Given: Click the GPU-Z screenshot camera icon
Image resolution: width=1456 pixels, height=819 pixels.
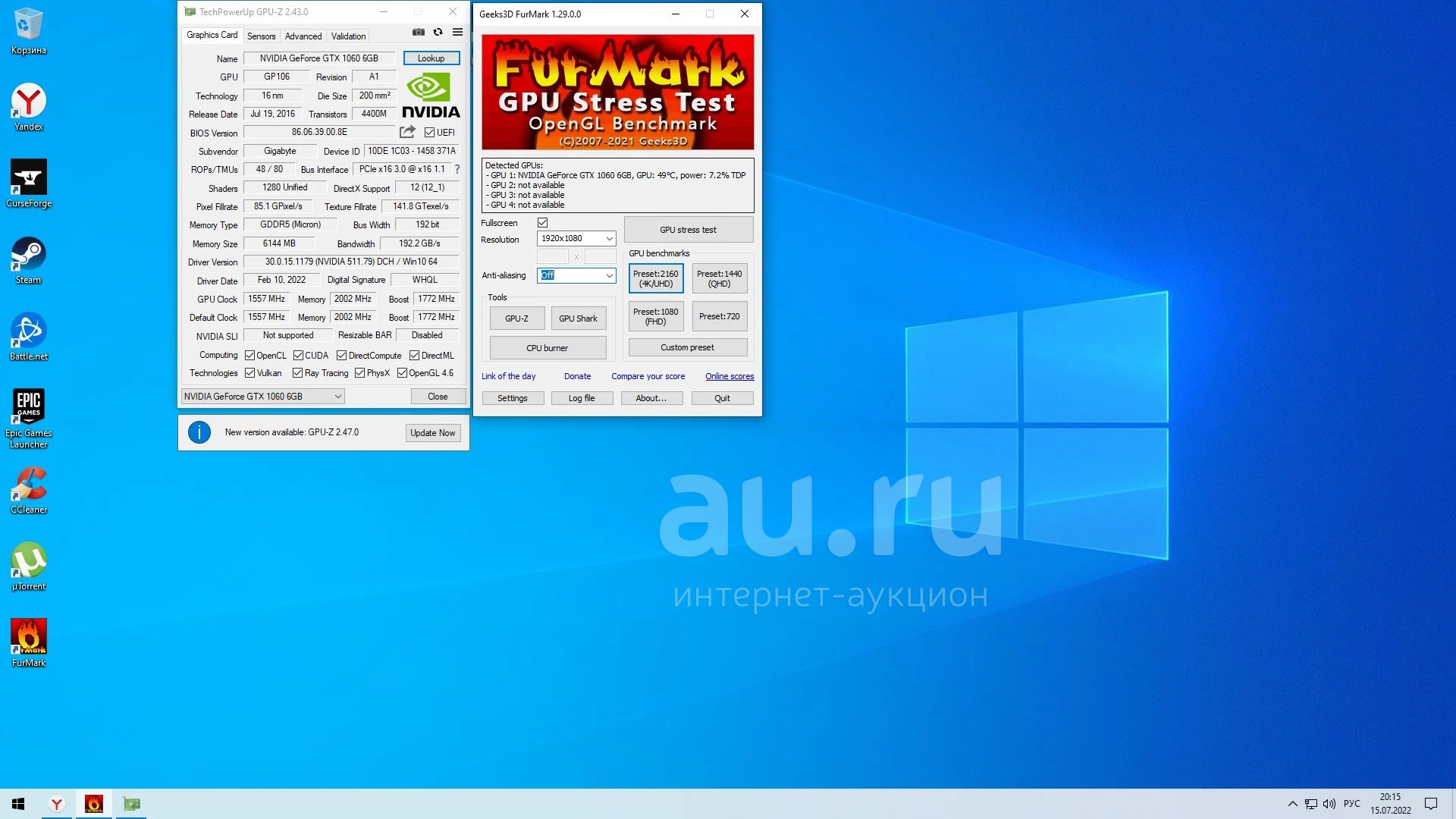Looking at the screenshot, I should tap(418, 32).
